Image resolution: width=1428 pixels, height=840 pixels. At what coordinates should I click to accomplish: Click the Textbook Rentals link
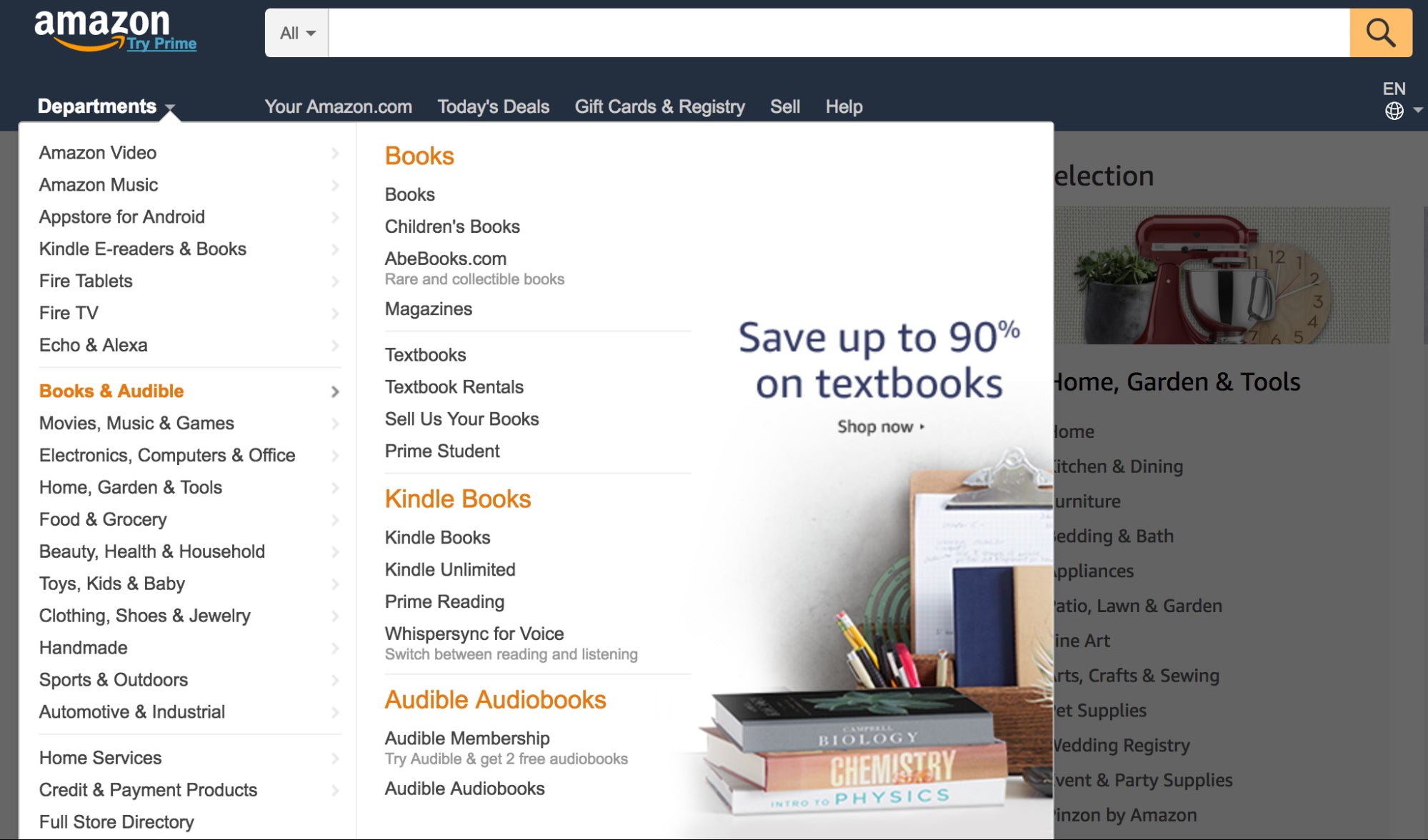click(x=454, y=386)
